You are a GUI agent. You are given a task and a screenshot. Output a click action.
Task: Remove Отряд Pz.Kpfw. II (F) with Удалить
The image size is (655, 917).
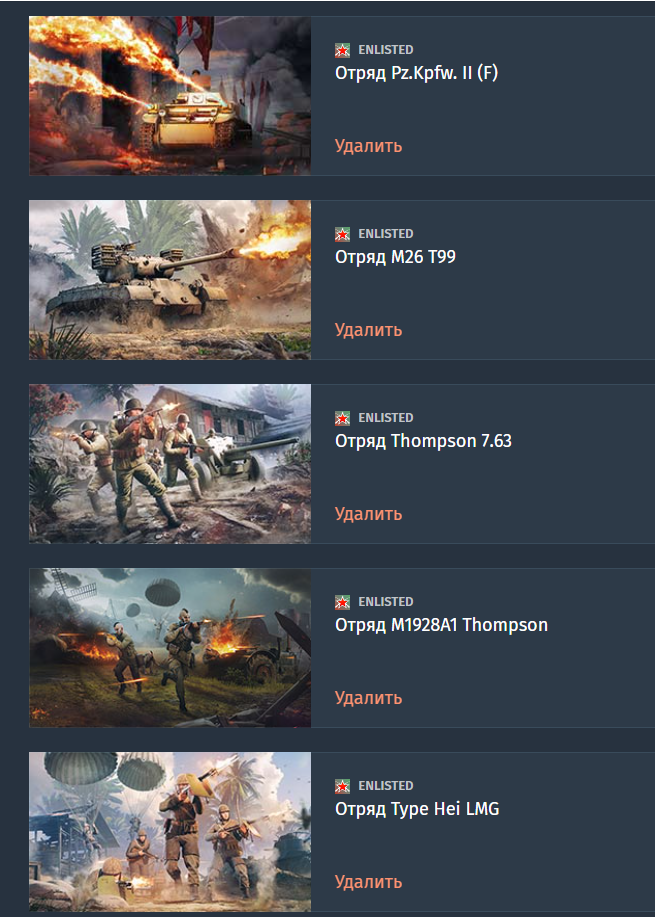click(x=368, y=146)
